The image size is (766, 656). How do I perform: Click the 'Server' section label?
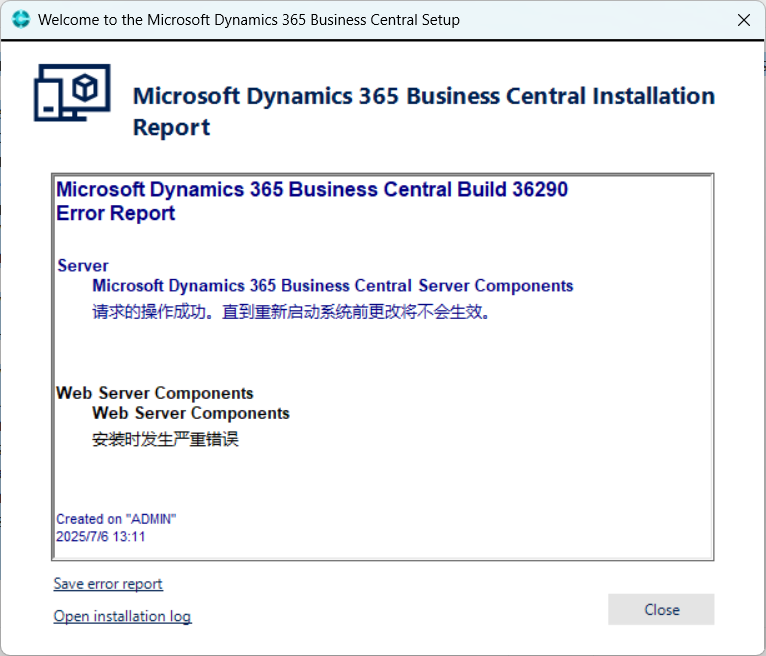pos(83,266)
